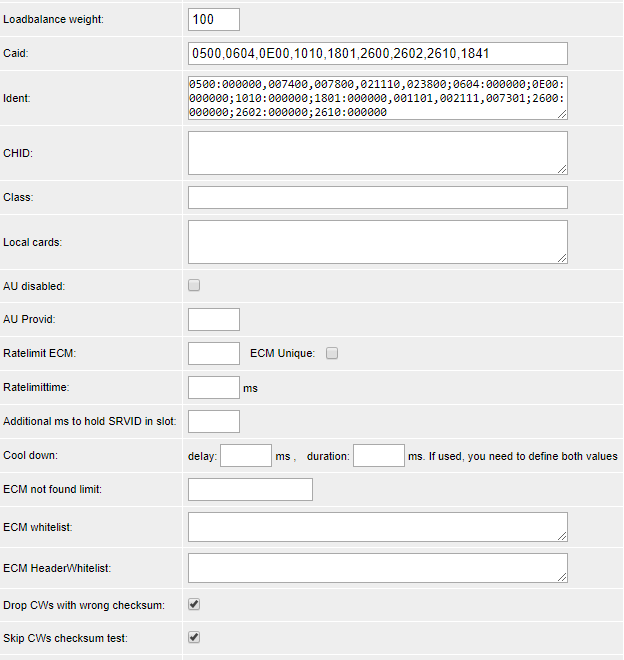Click the CHID textarea resize grip
This screenshot has width=624, height=660.
click(x=562, y=169)
